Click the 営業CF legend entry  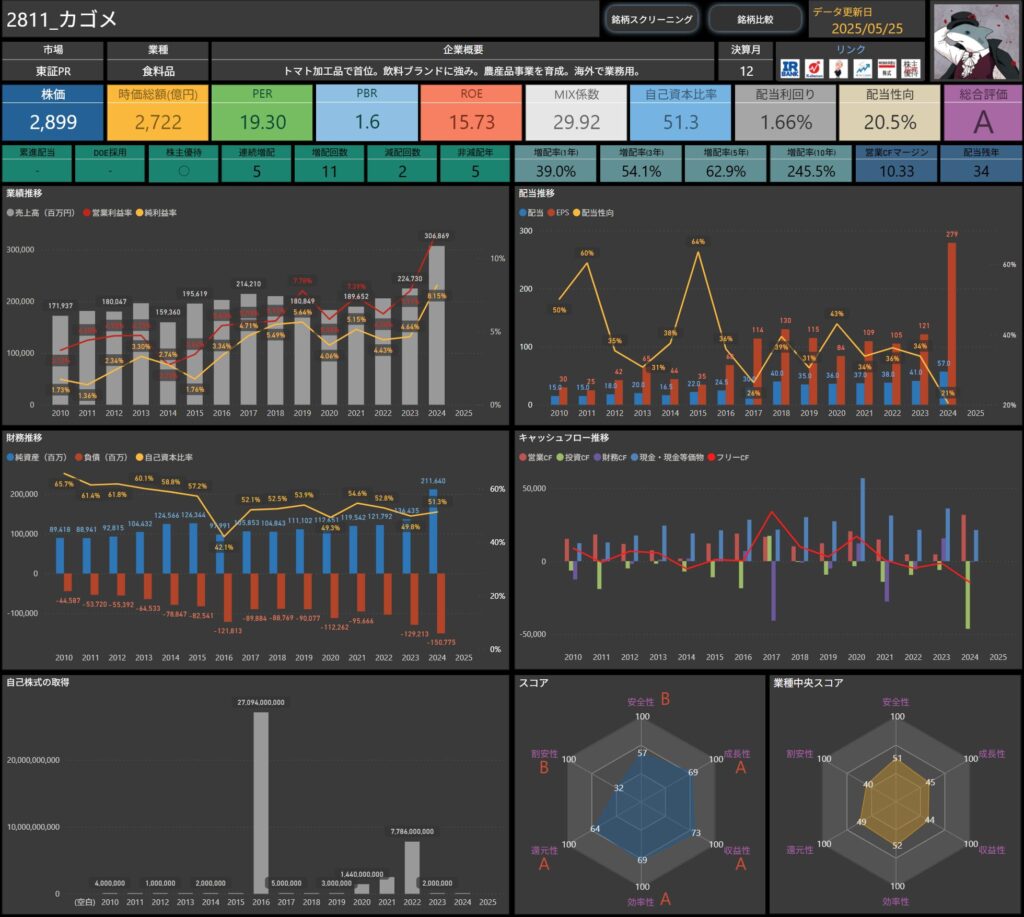536,457
